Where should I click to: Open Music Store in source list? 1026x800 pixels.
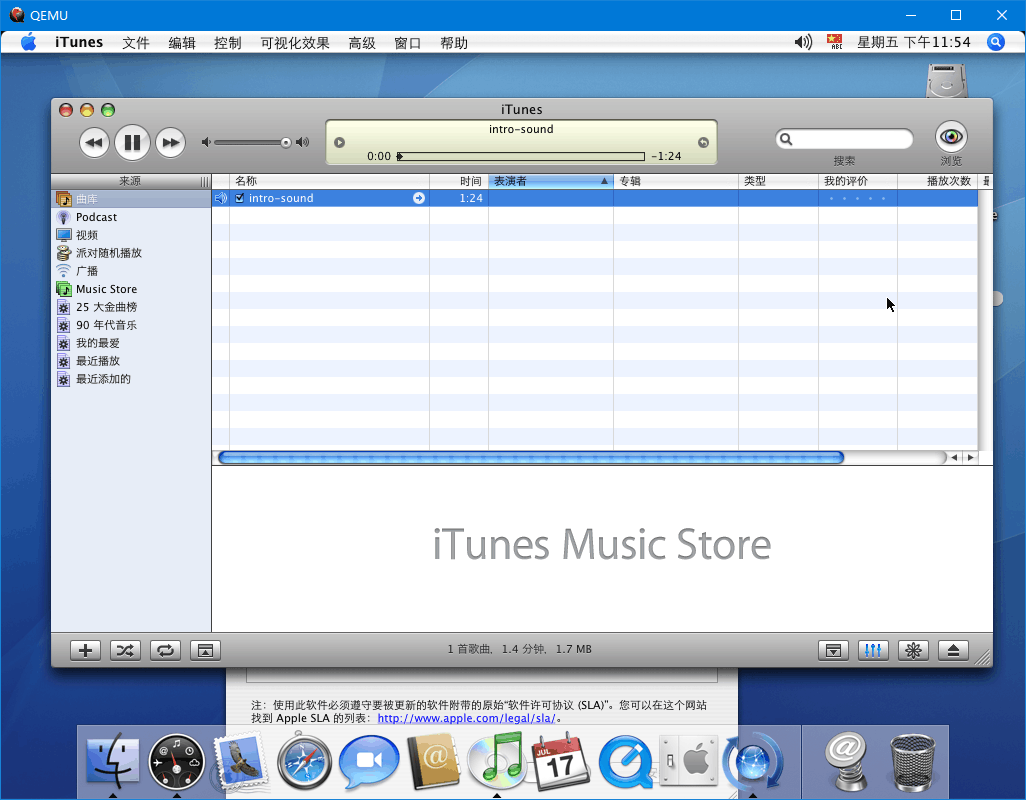click(131, 289)
